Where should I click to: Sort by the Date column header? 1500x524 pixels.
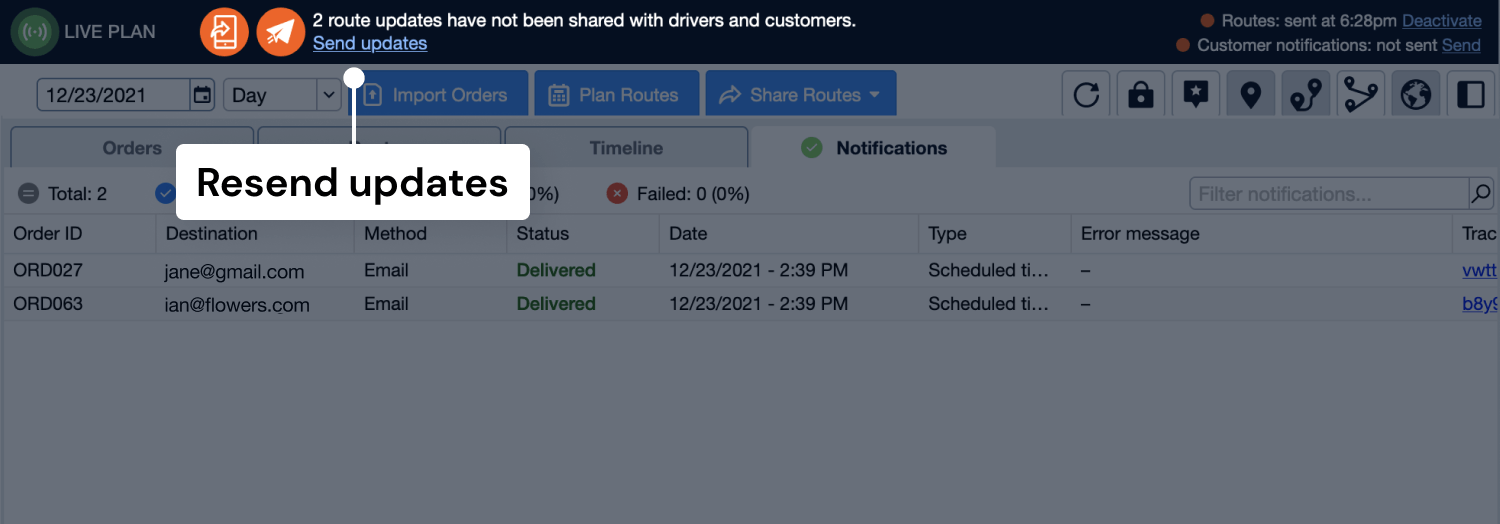(788, 234)
